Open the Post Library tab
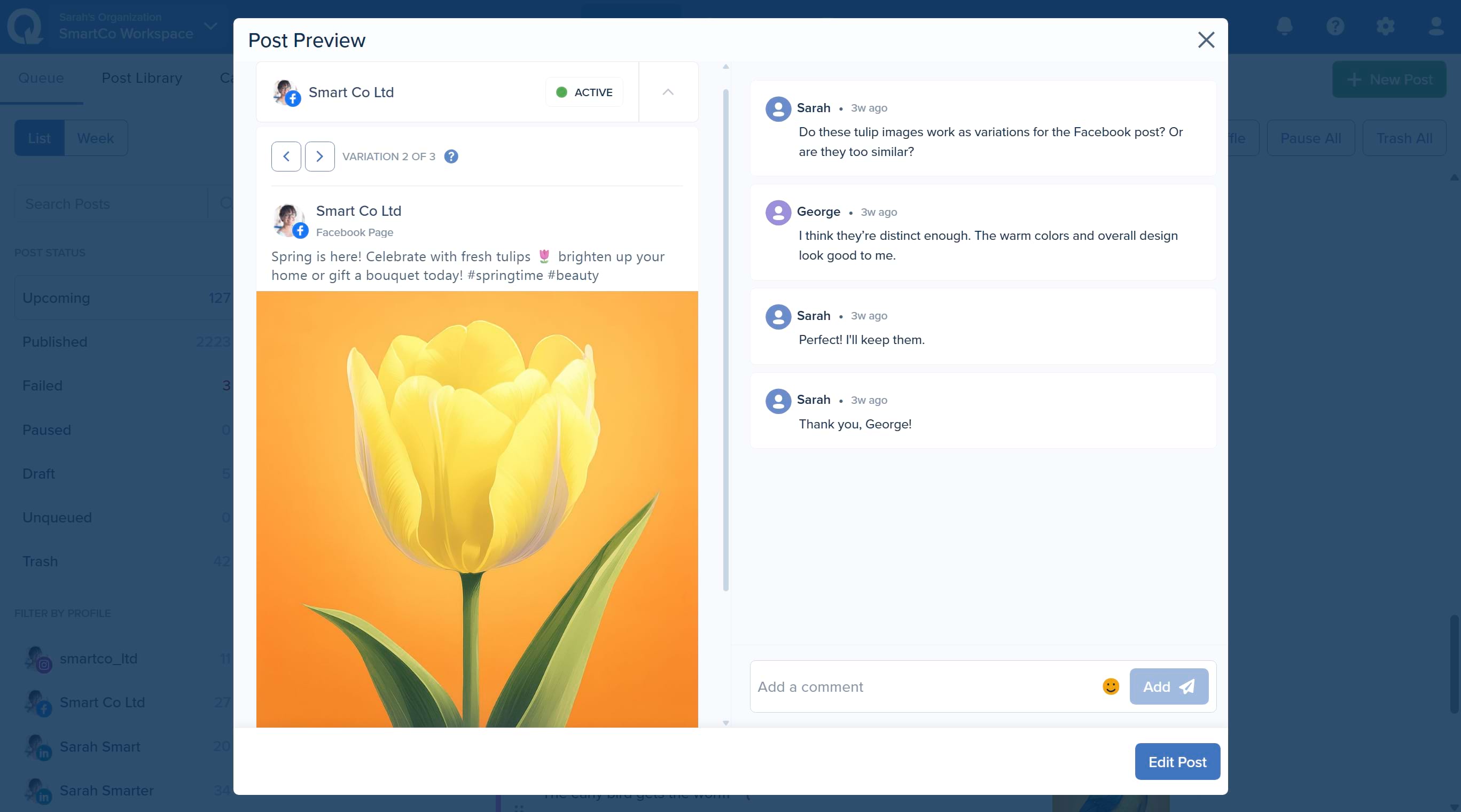The image size is (1461, 812). coord(142,77)
